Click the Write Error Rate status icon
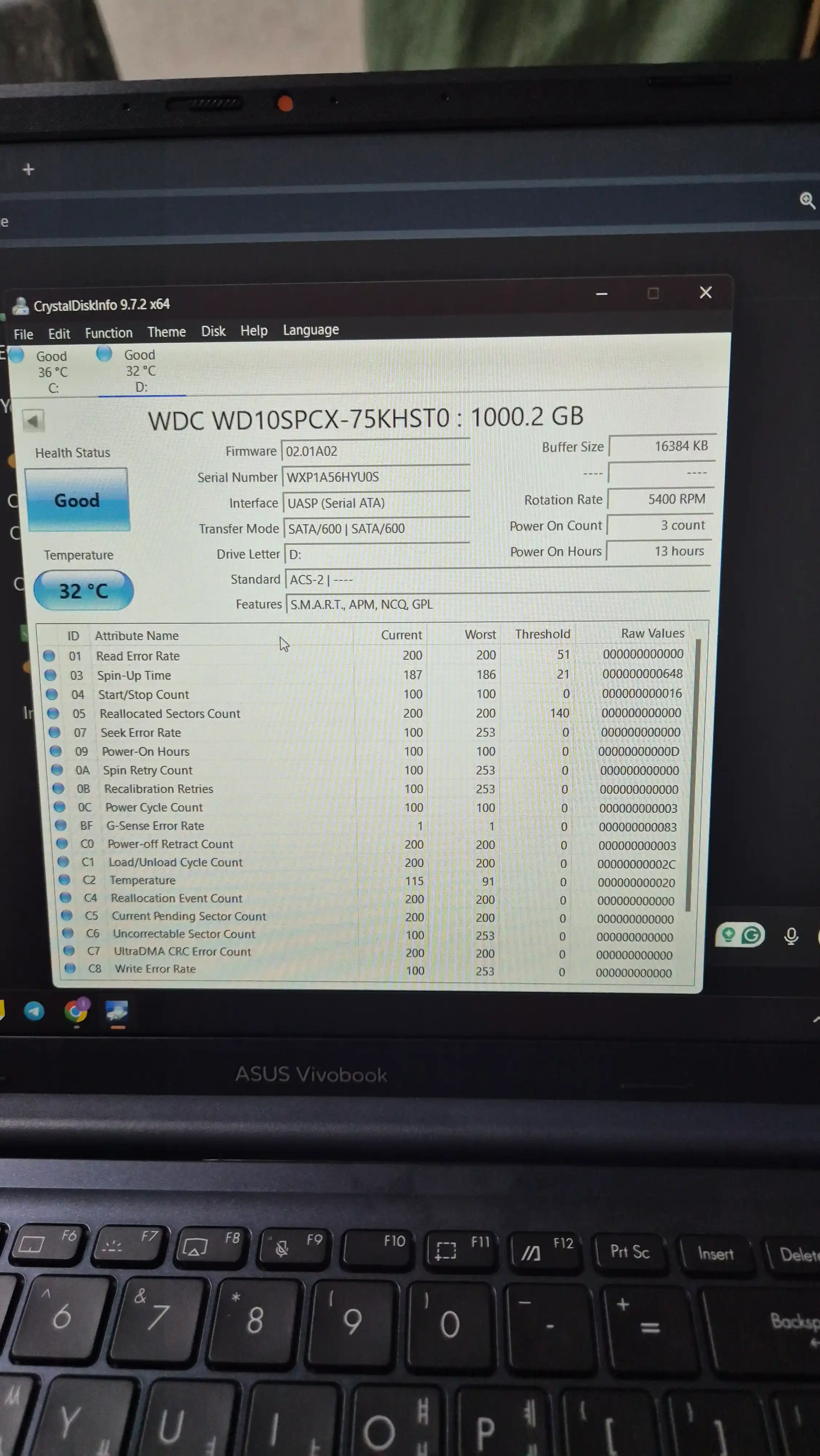Viewport: 820px width, 1456px height. pos(70,968)
